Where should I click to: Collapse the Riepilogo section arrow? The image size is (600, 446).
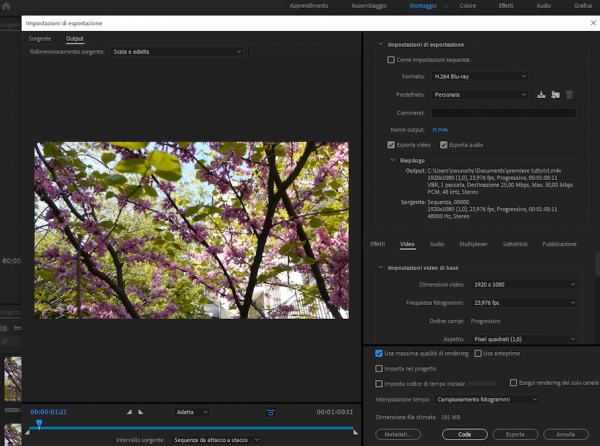pos(392,159)
